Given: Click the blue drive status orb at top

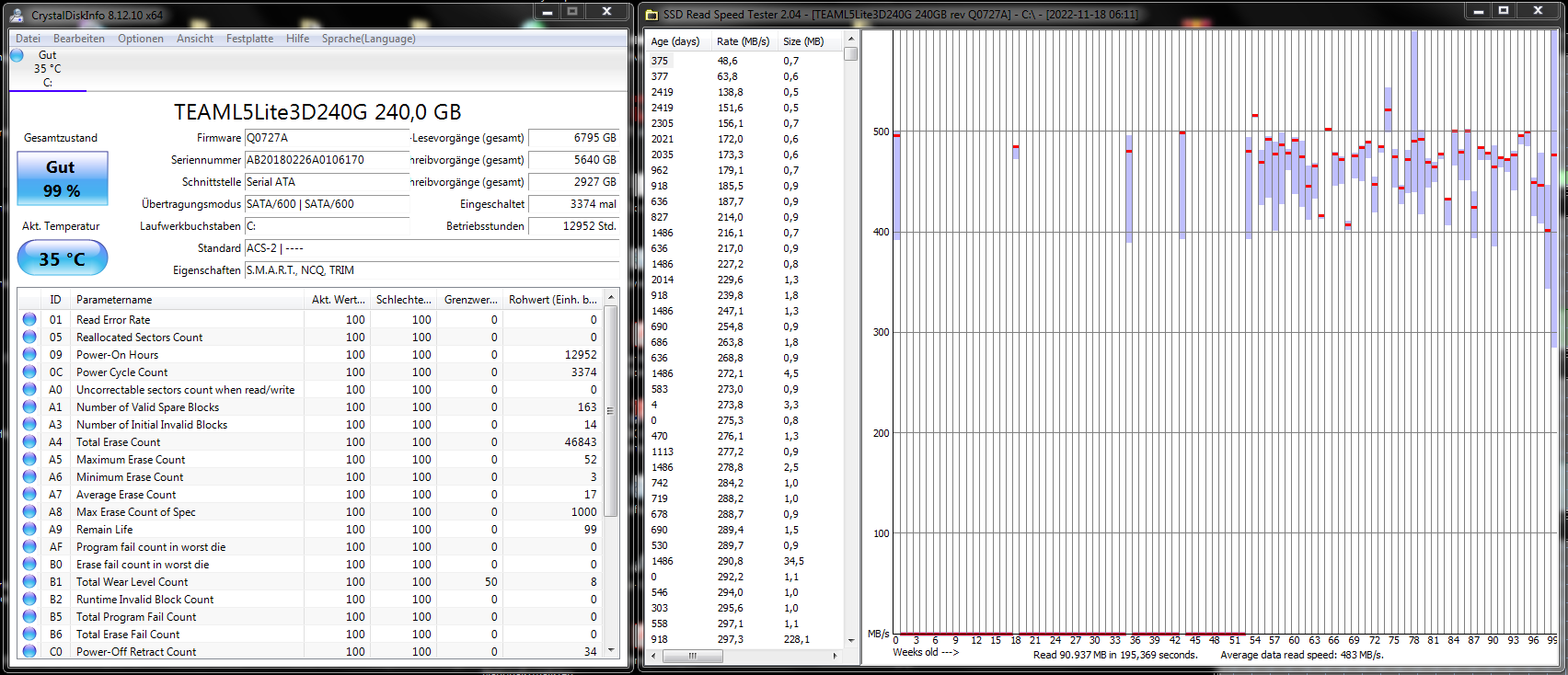Looking at the screenshot, I should point(17,55).
